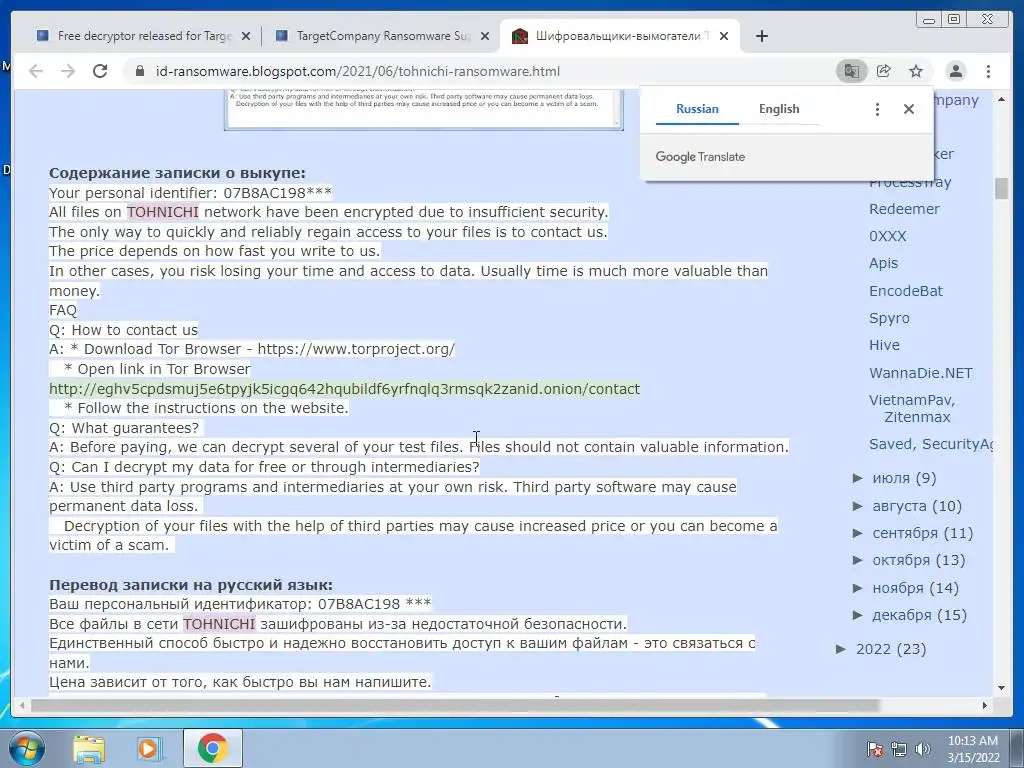
Task: Open the Chrome profile avatar icon
Action: coord(955,71)
